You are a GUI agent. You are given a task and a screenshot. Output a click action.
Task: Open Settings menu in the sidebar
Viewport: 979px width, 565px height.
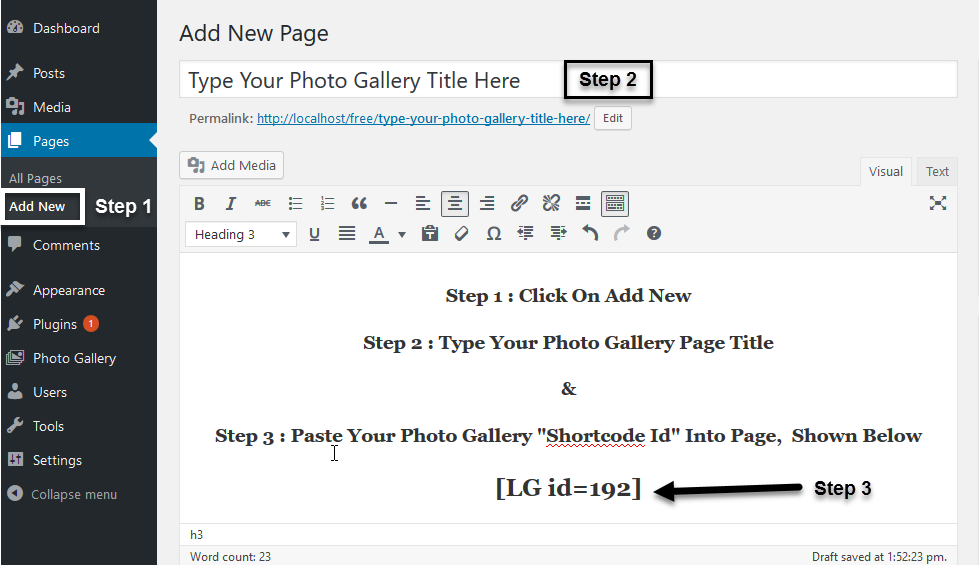79,460
